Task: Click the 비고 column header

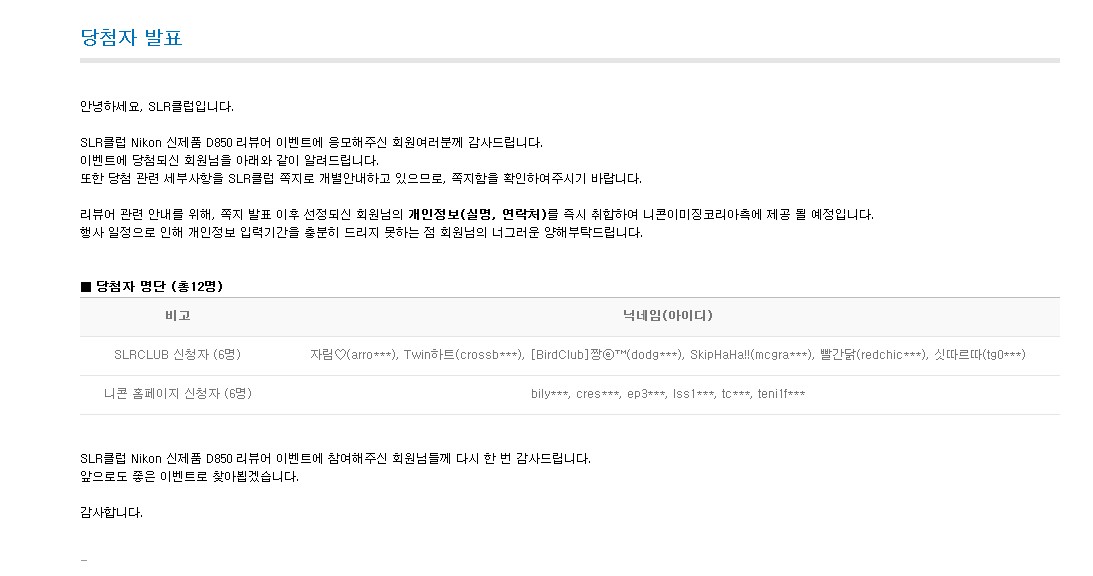Action: click(178, 316)
